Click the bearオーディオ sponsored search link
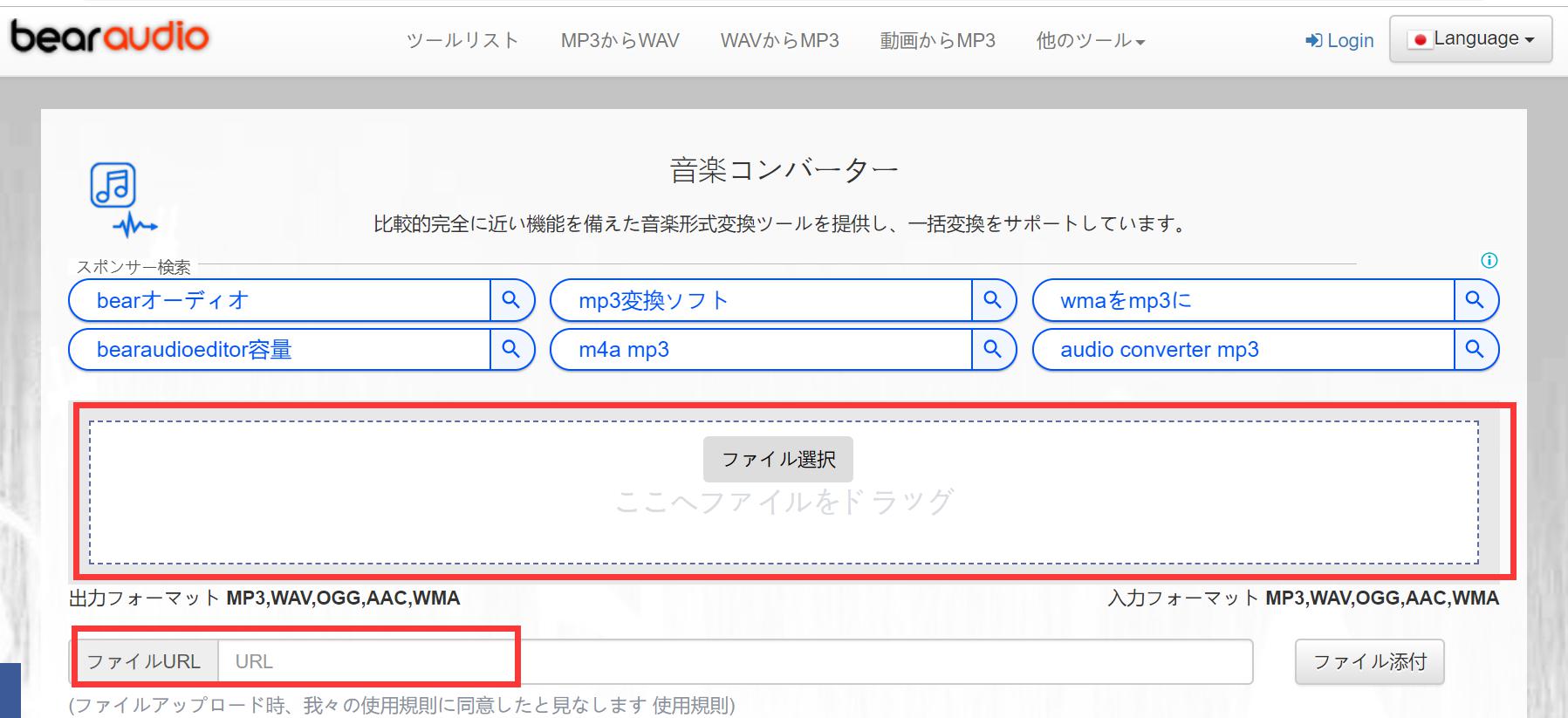The height and width of the screenshot is (718, 1568). [x=279, y=300]
